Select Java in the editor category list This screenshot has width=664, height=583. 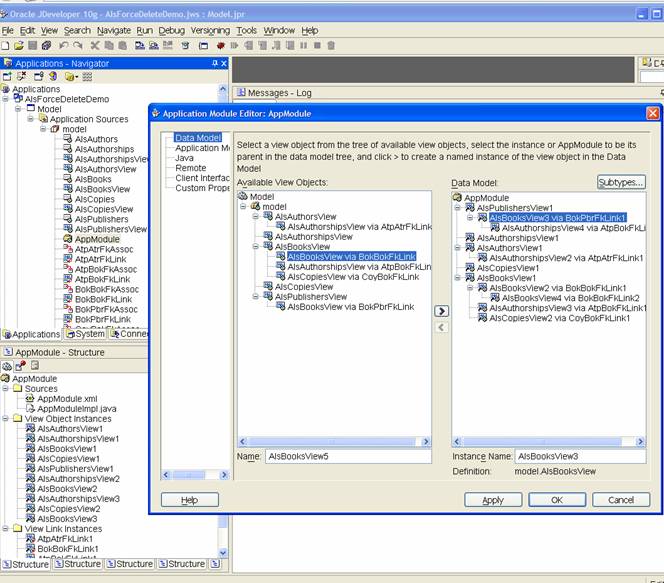185,158
